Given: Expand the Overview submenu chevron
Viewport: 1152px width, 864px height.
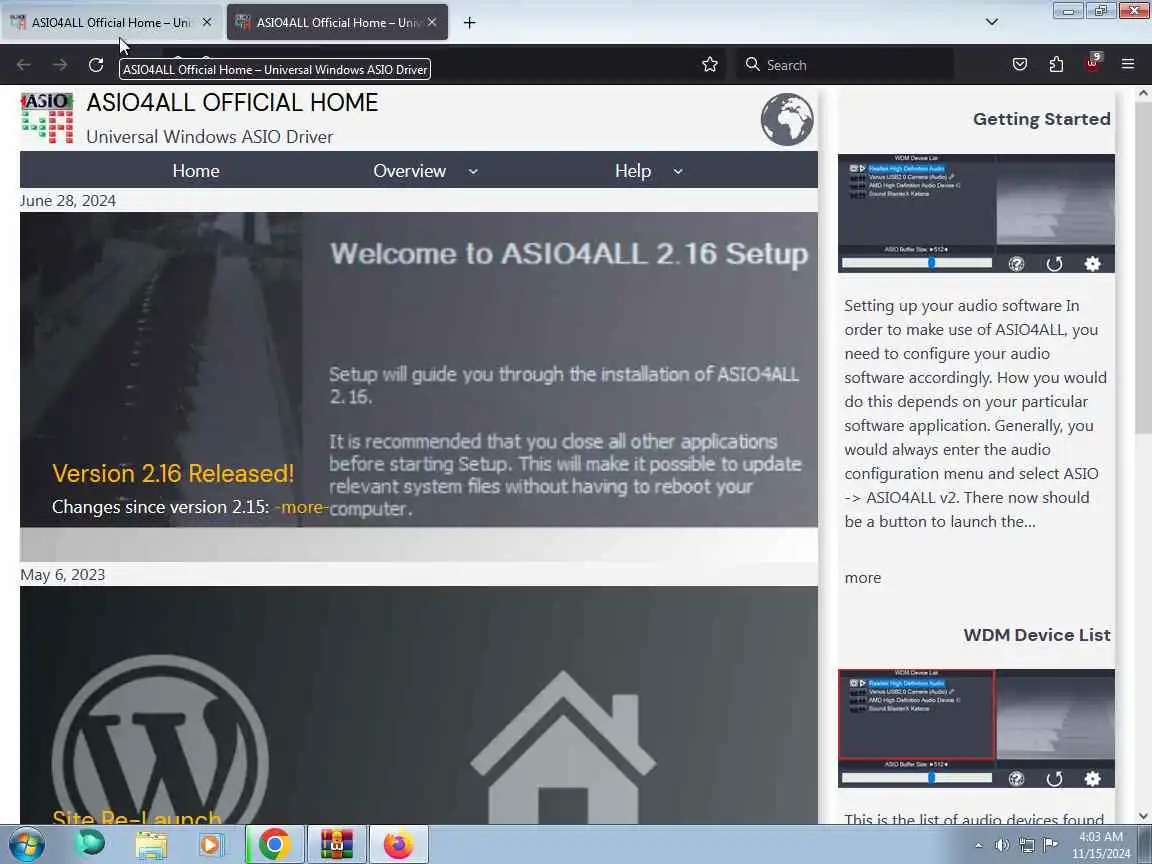Looking at the screenshot, I should click(x=473, y=171).
